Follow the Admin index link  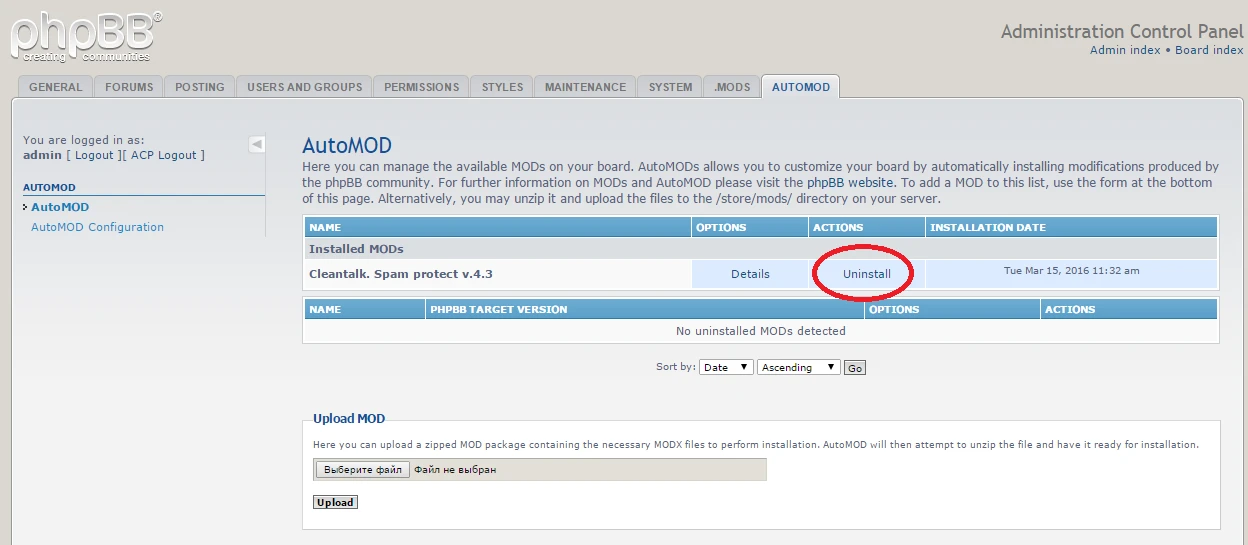[x=1125, y=50]
